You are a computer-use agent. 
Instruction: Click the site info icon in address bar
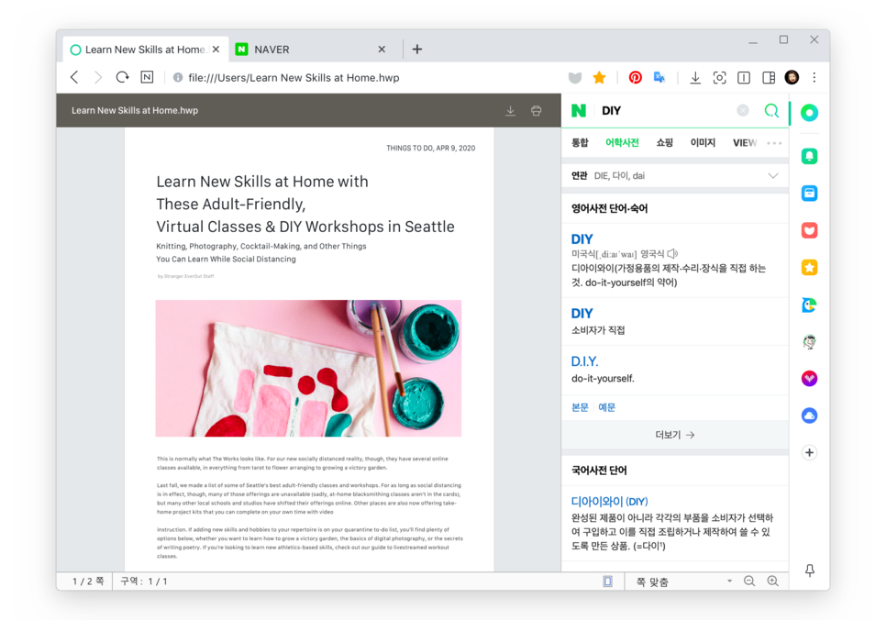pyautogui.click(x=177, y=77)
